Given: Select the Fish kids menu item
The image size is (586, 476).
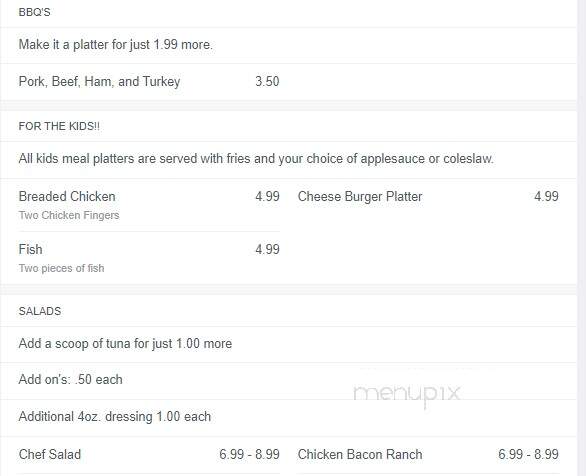Looking at the screenshot, I should pyautogui.click(x=30, y=249).
